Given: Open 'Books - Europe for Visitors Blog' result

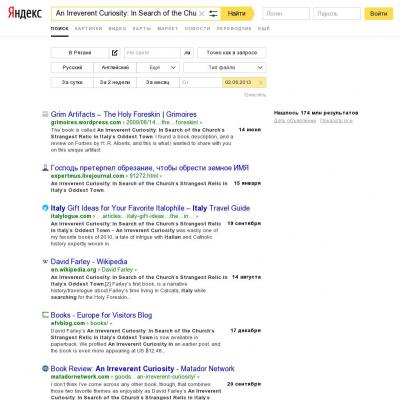Looking at the screenshot, I should [101, 315].
